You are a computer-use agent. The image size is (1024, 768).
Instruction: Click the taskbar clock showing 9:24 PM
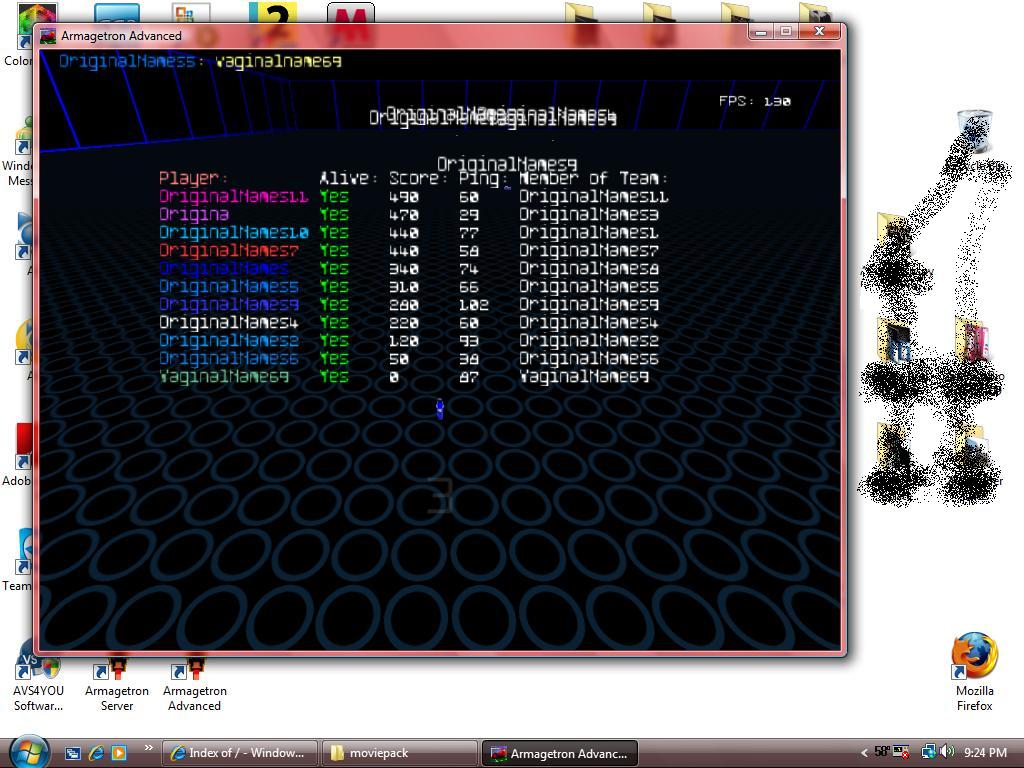pyautogui.click(x=986, y=753)
